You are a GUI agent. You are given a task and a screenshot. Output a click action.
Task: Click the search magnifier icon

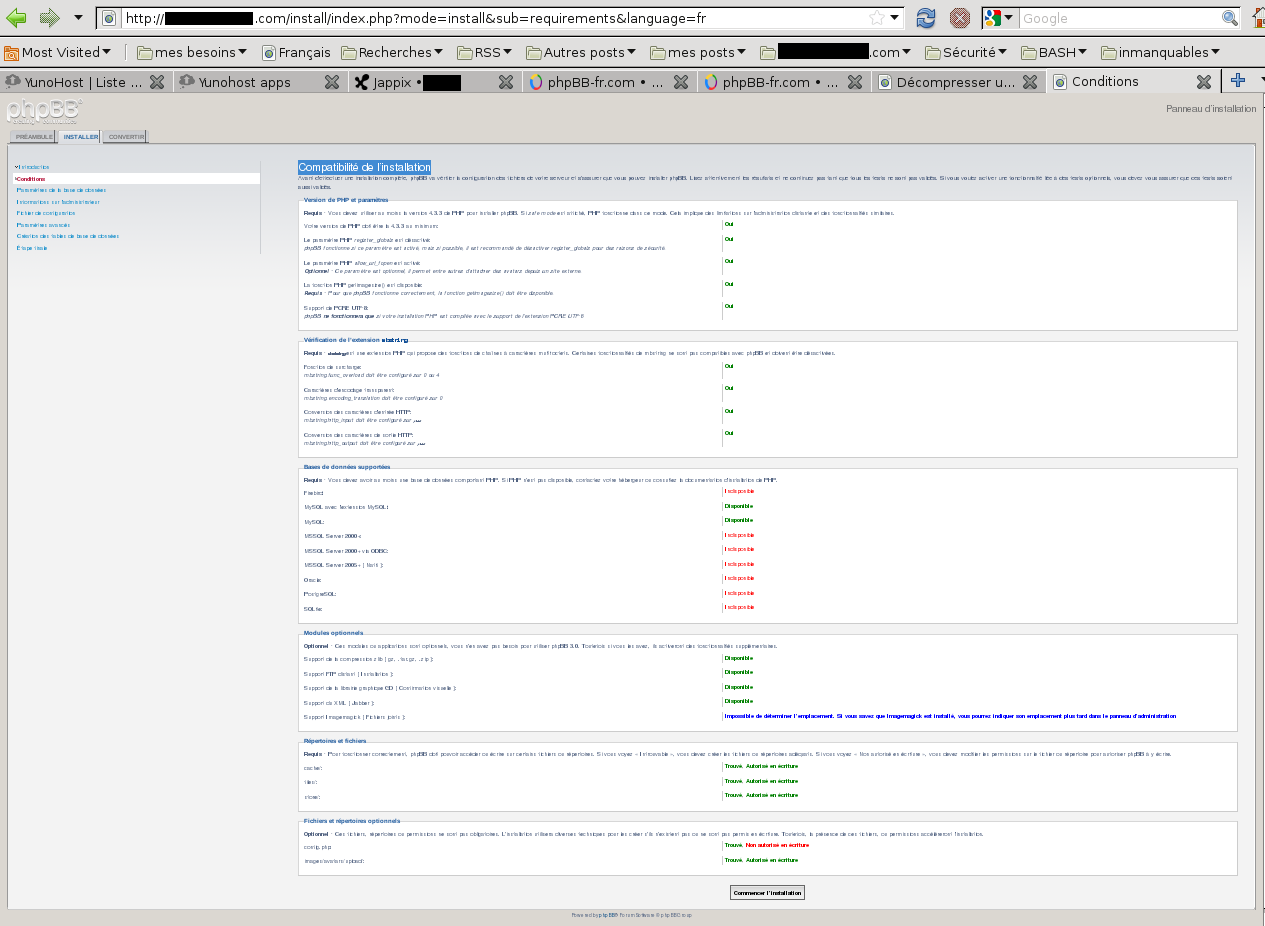coord(1230,18)
